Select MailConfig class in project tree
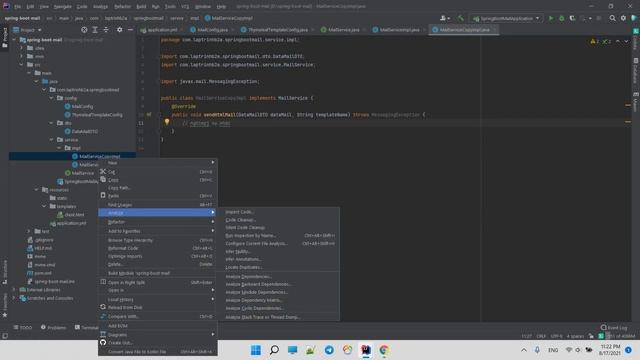Viewport: 640px width, 360px height. [x=79, y=107]
